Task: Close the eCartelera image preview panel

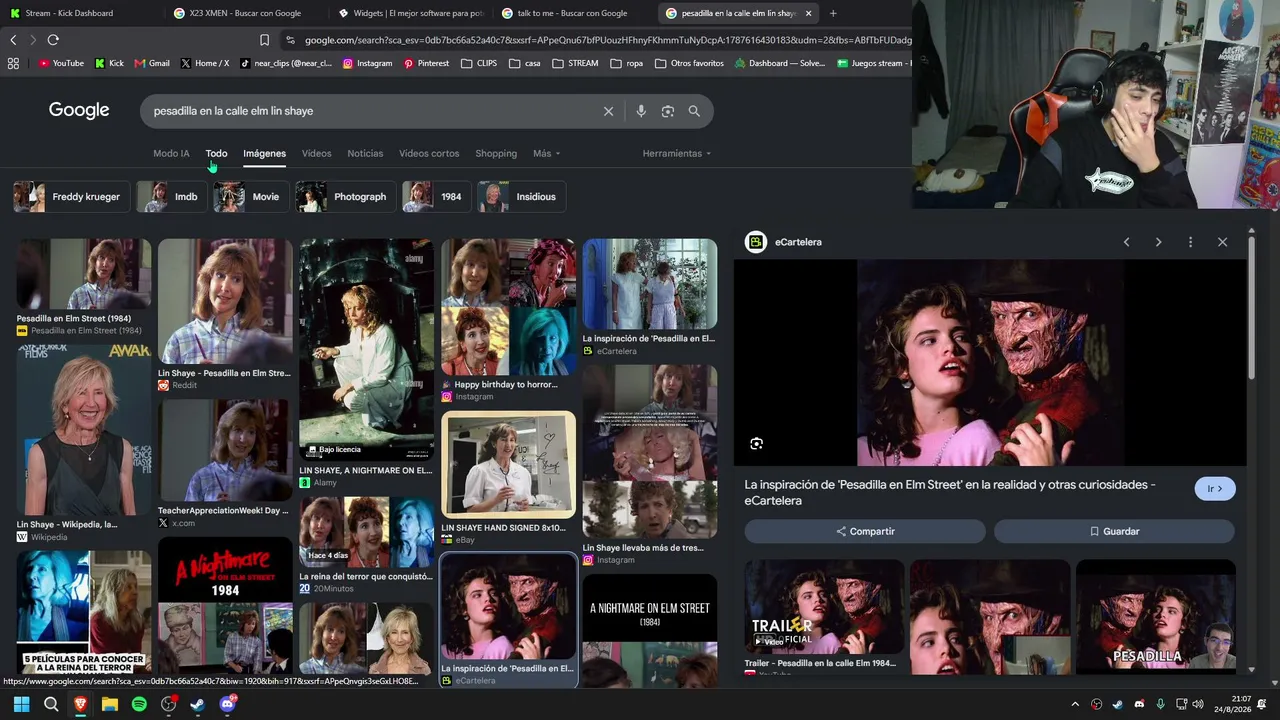Action: [1222, 242]
